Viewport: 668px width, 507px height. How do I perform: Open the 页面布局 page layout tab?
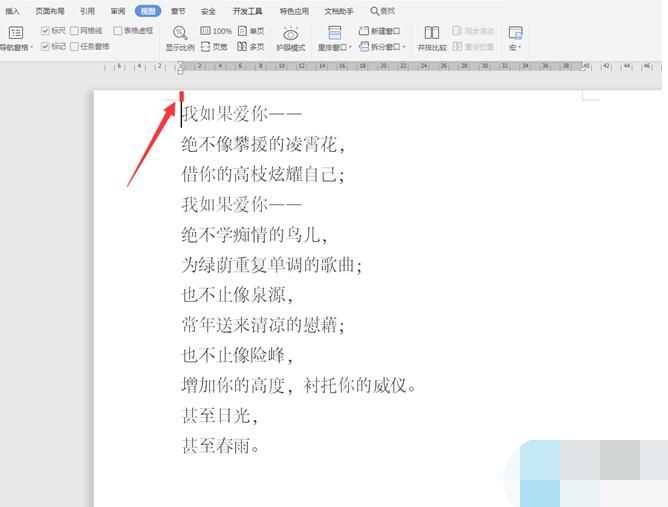point(50,11)
